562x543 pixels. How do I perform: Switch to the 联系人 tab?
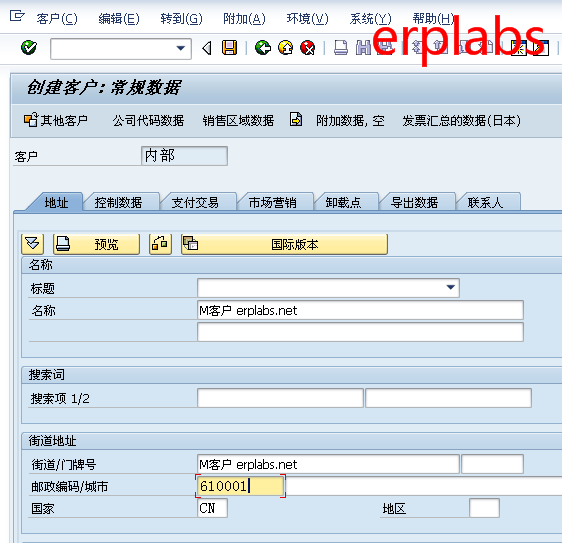coord(485,203)
